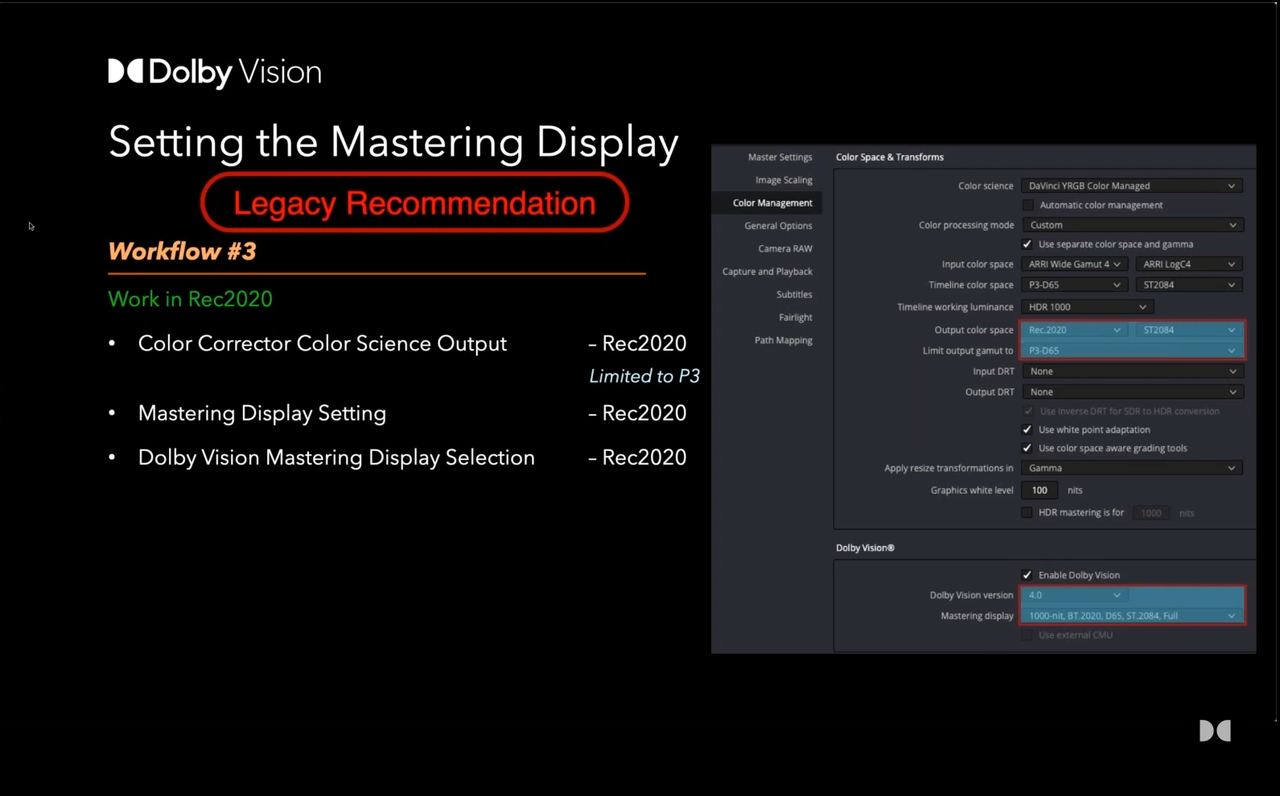1280x796 pixels.
Task: Click the Color Space & Transforms header
Action: [890, 157]
